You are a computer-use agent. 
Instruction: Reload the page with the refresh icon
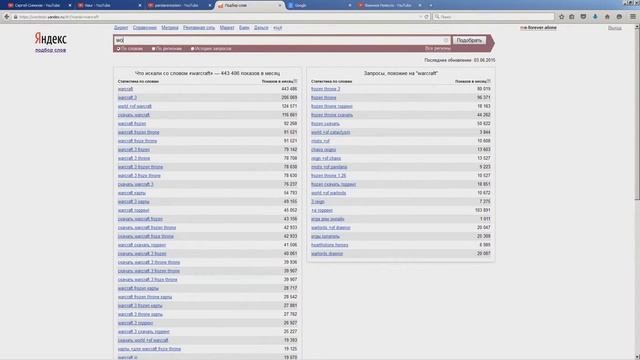coord(427,17)
